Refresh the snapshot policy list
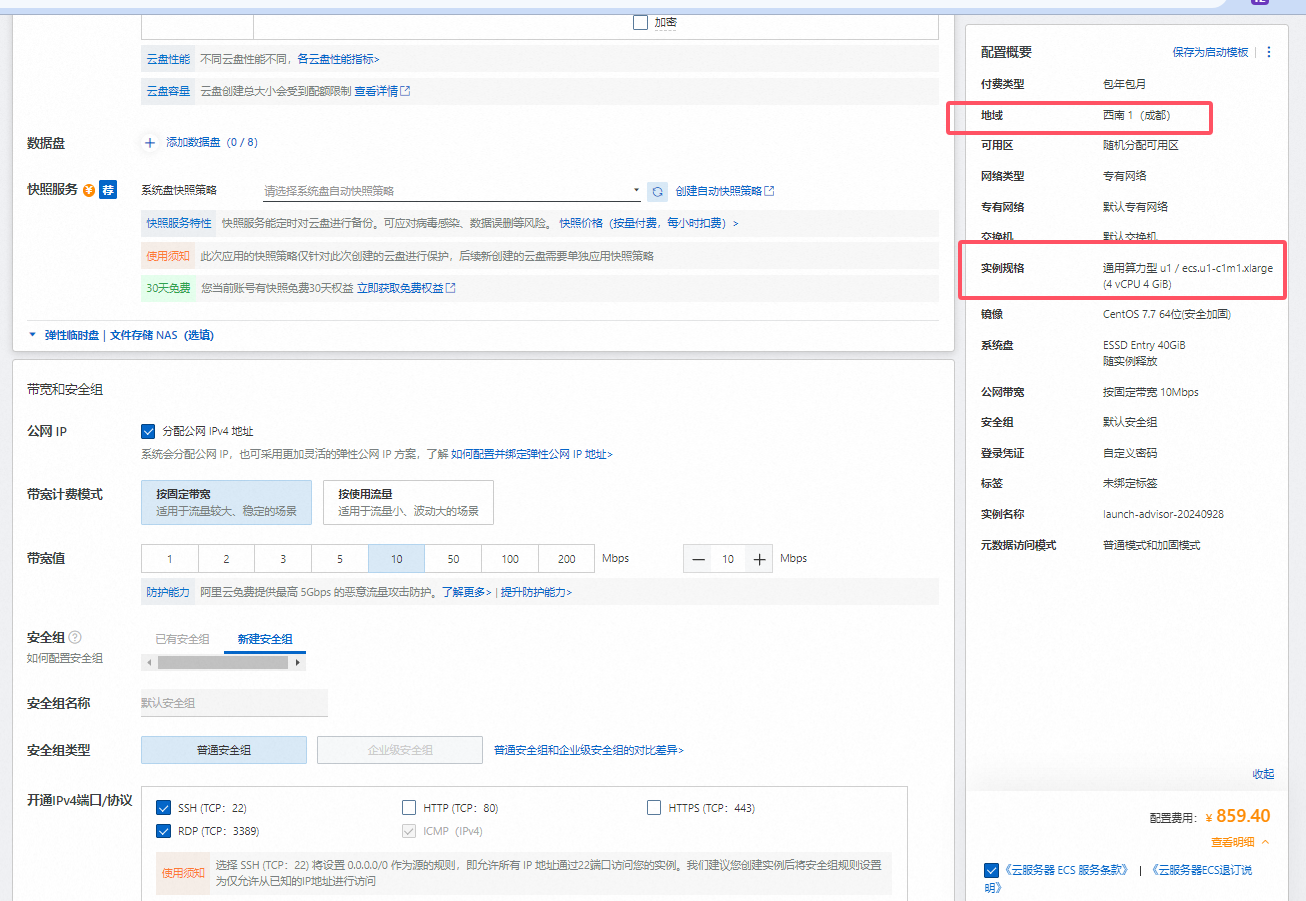 [657, 191]
